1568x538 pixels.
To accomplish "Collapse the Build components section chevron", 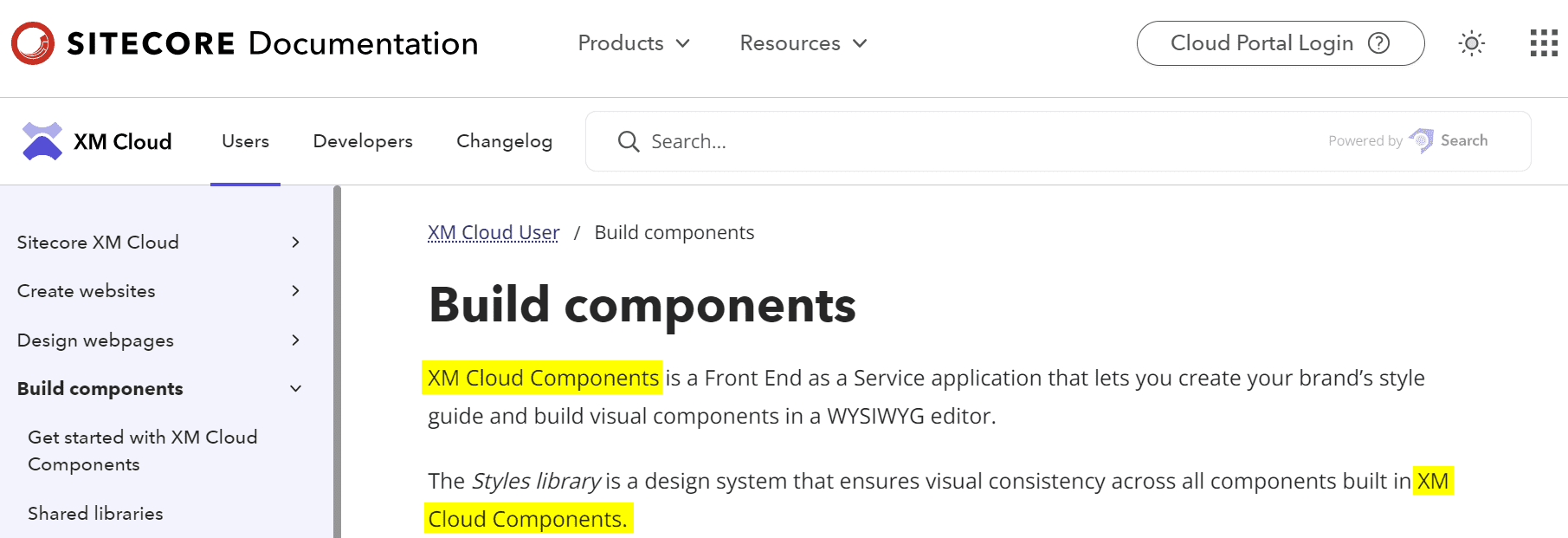I will point(296,389).
